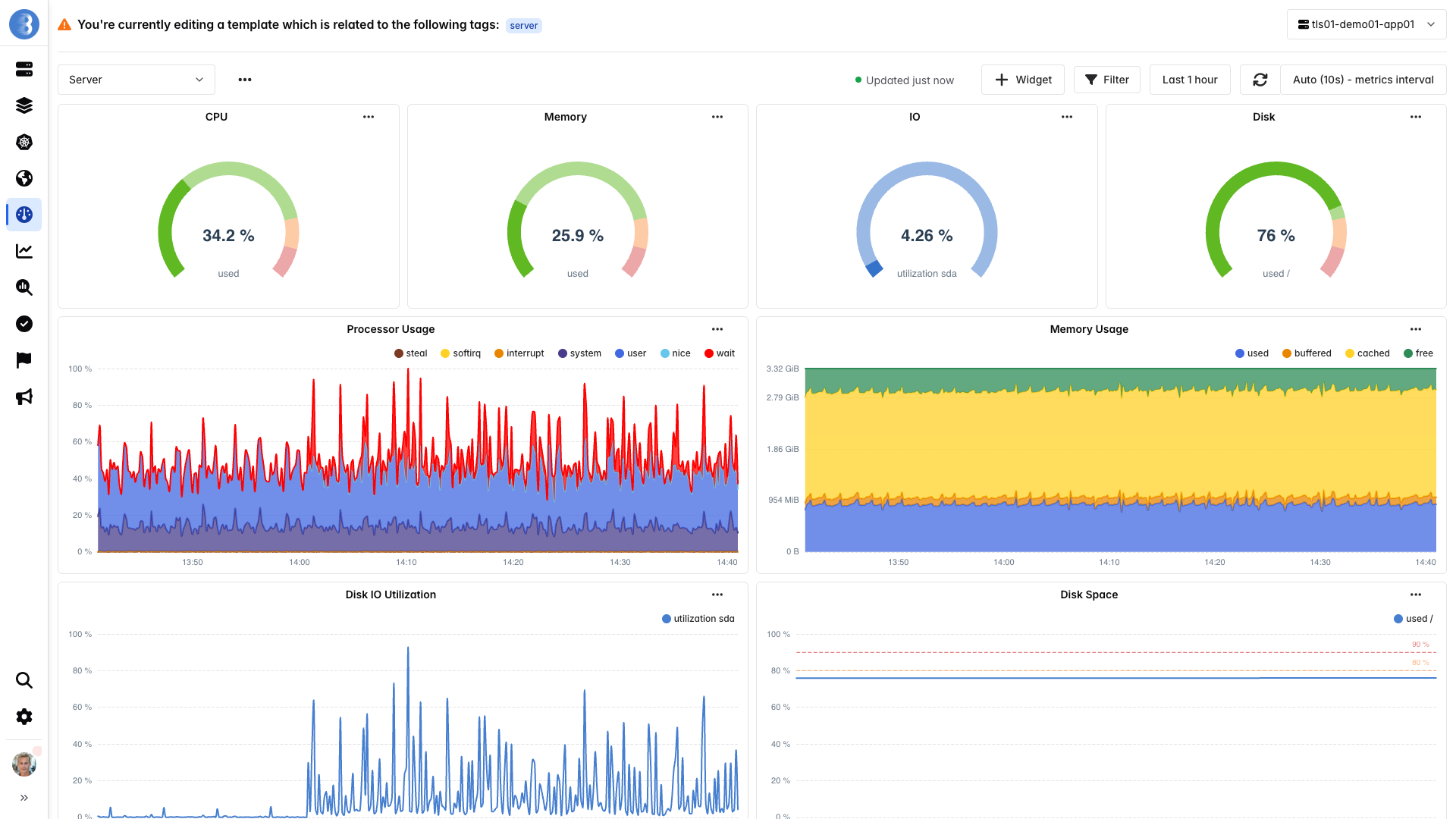Click the search icon in sidebar

(24, 680)
